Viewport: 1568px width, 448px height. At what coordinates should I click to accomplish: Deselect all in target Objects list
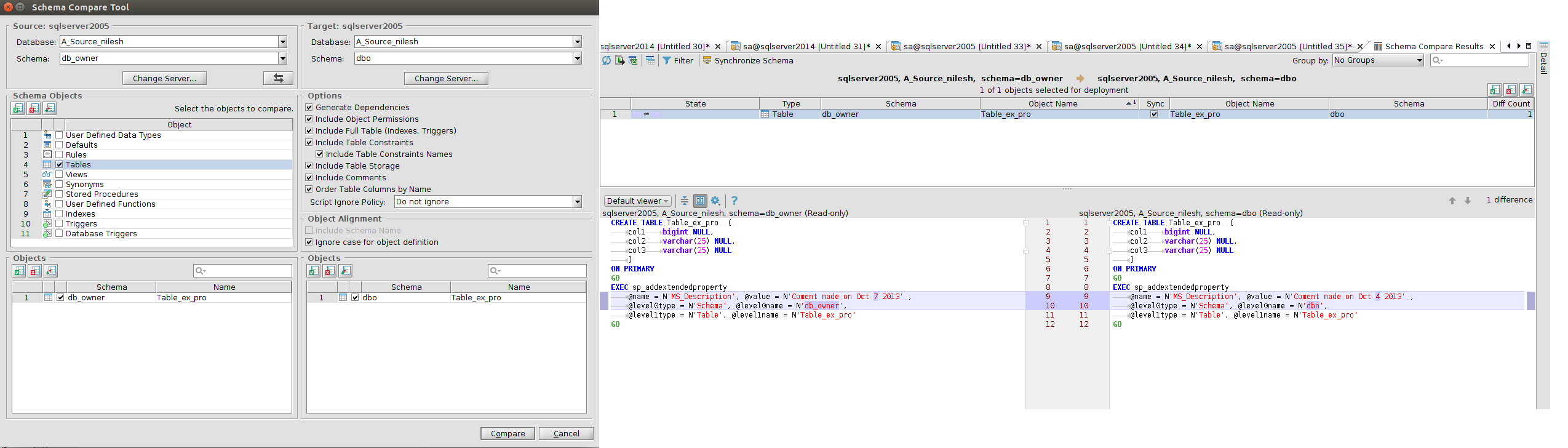[330, 271]
